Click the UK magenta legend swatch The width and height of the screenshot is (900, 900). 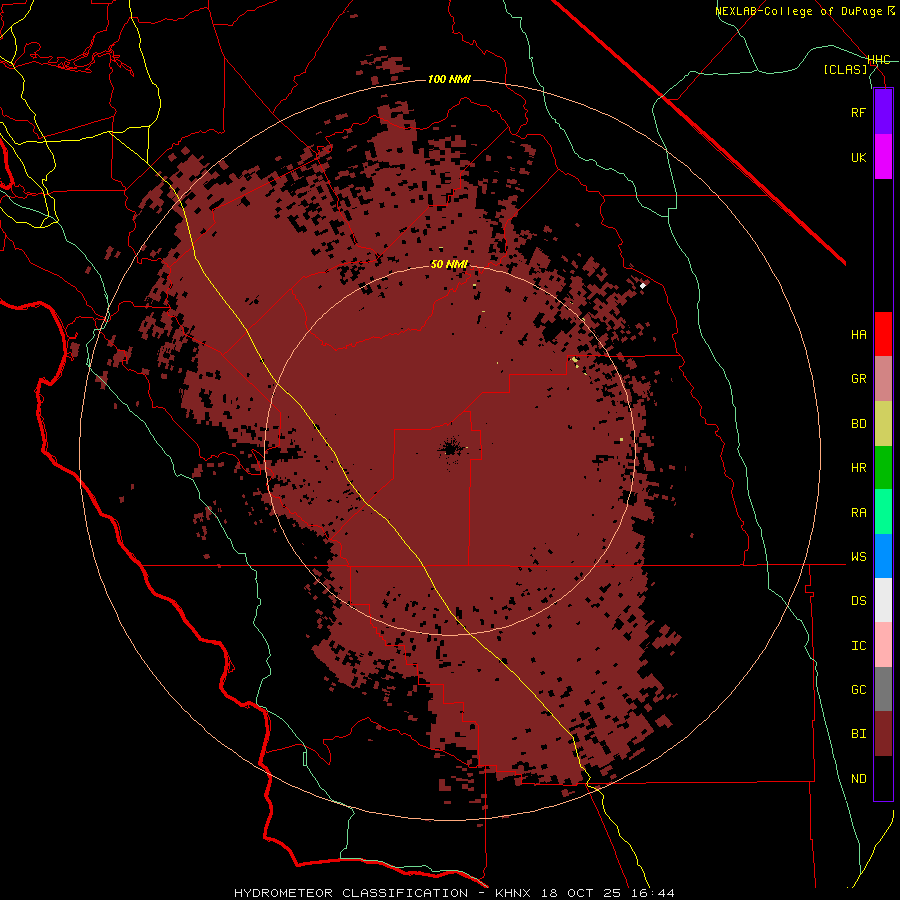pos(883,157)
